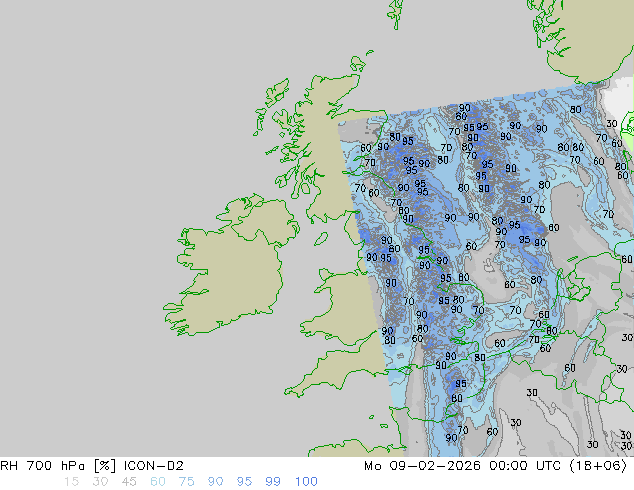634x490 pixels.
Task: Select the blue 99 legend value
Action: tap(273, 482)
